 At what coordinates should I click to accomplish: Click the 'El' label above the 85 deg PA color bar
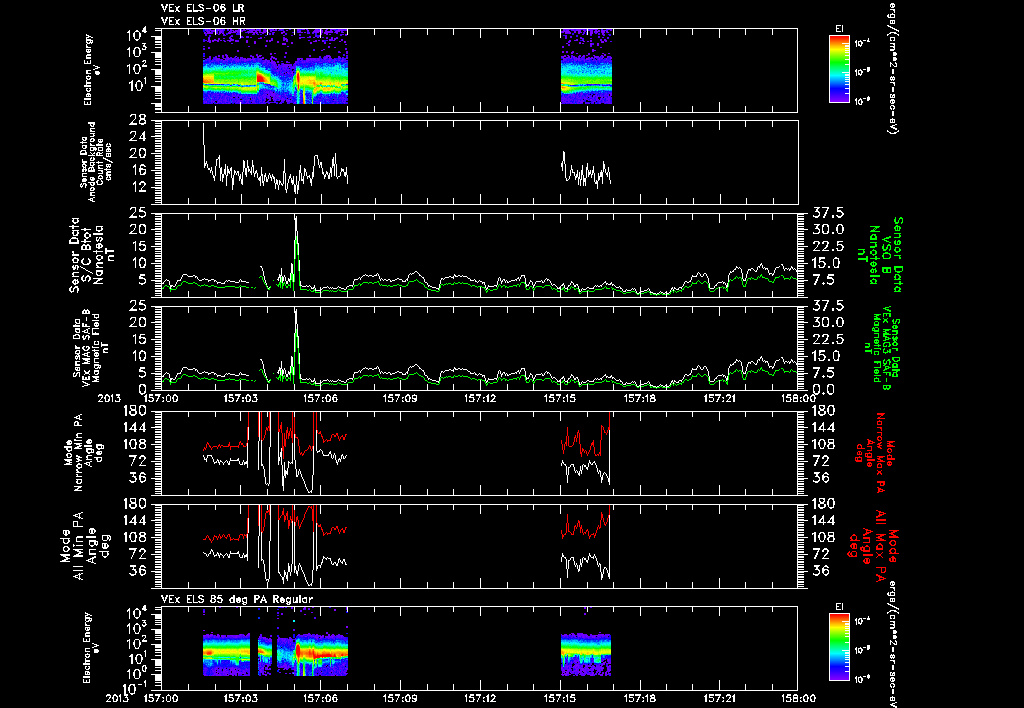tap(839, 607)
